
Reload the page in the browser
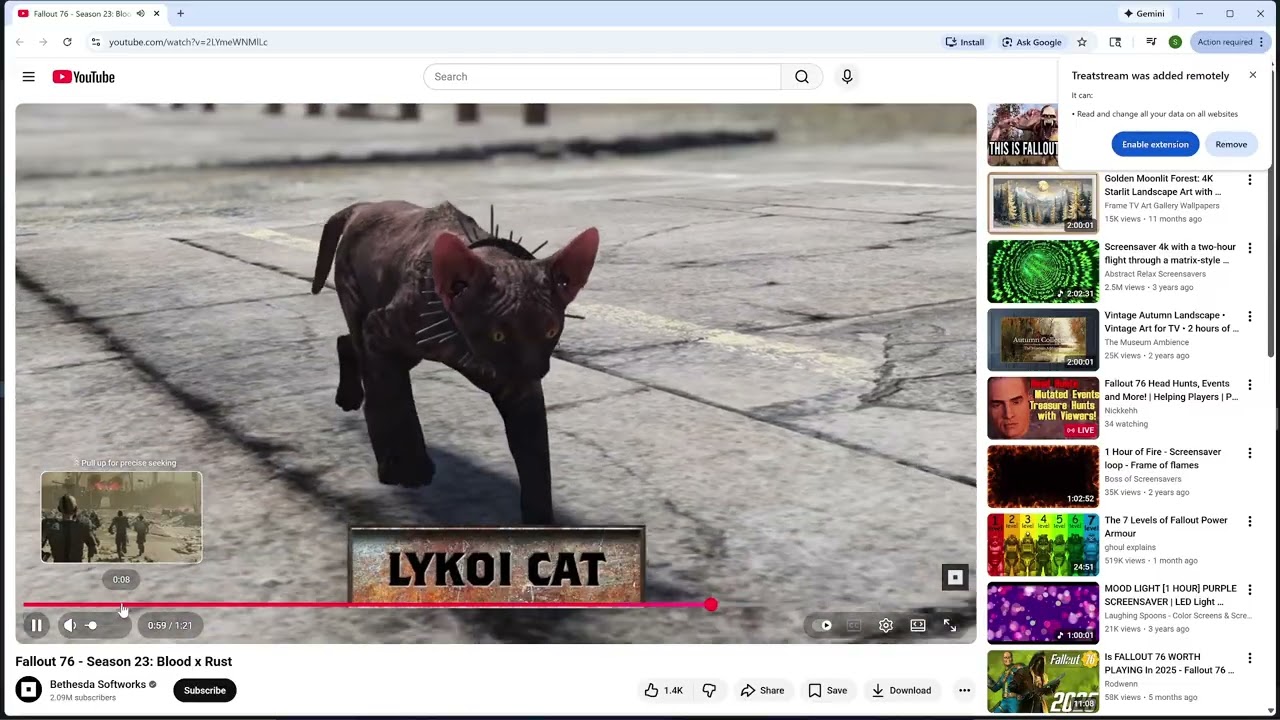pos(67,42)
